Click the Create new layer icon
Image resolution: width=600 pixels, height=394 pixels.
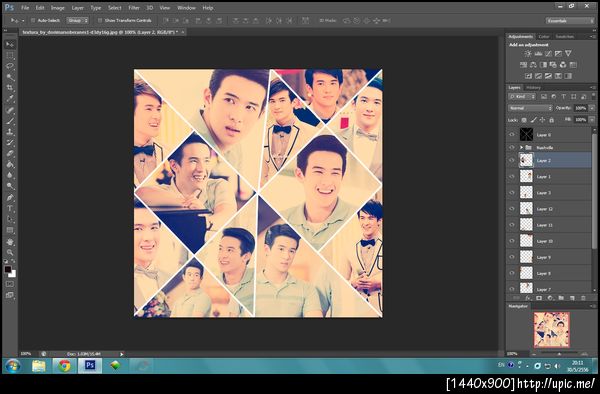click(572, 298)
